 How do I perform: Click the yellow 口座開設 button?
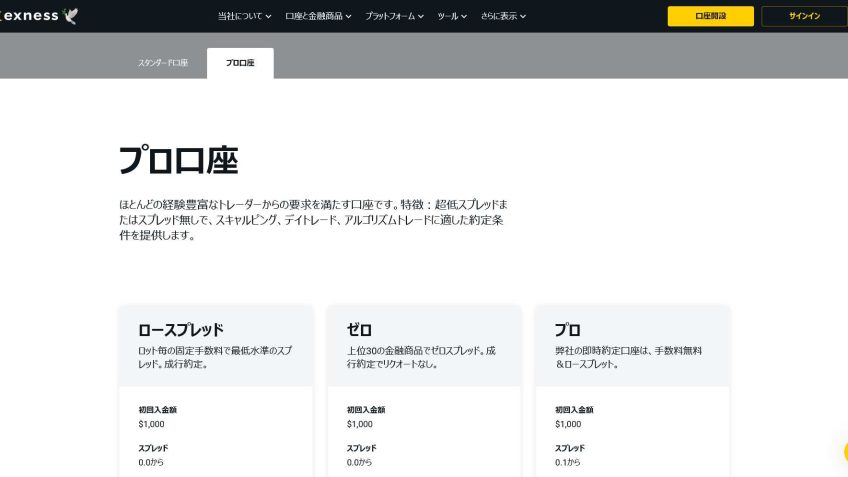tap(710, 16)
